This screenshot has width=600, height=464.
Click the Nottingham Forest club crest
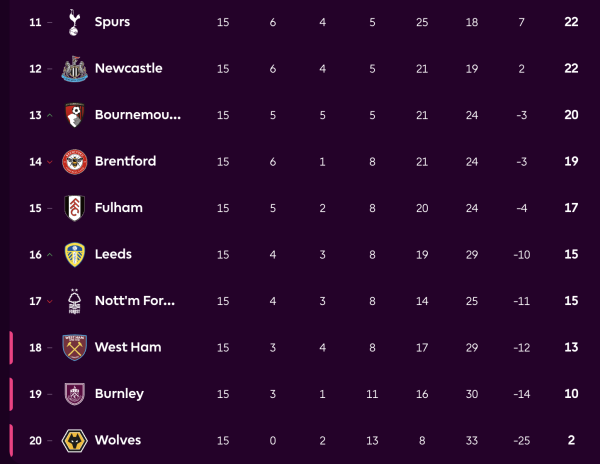74,301
